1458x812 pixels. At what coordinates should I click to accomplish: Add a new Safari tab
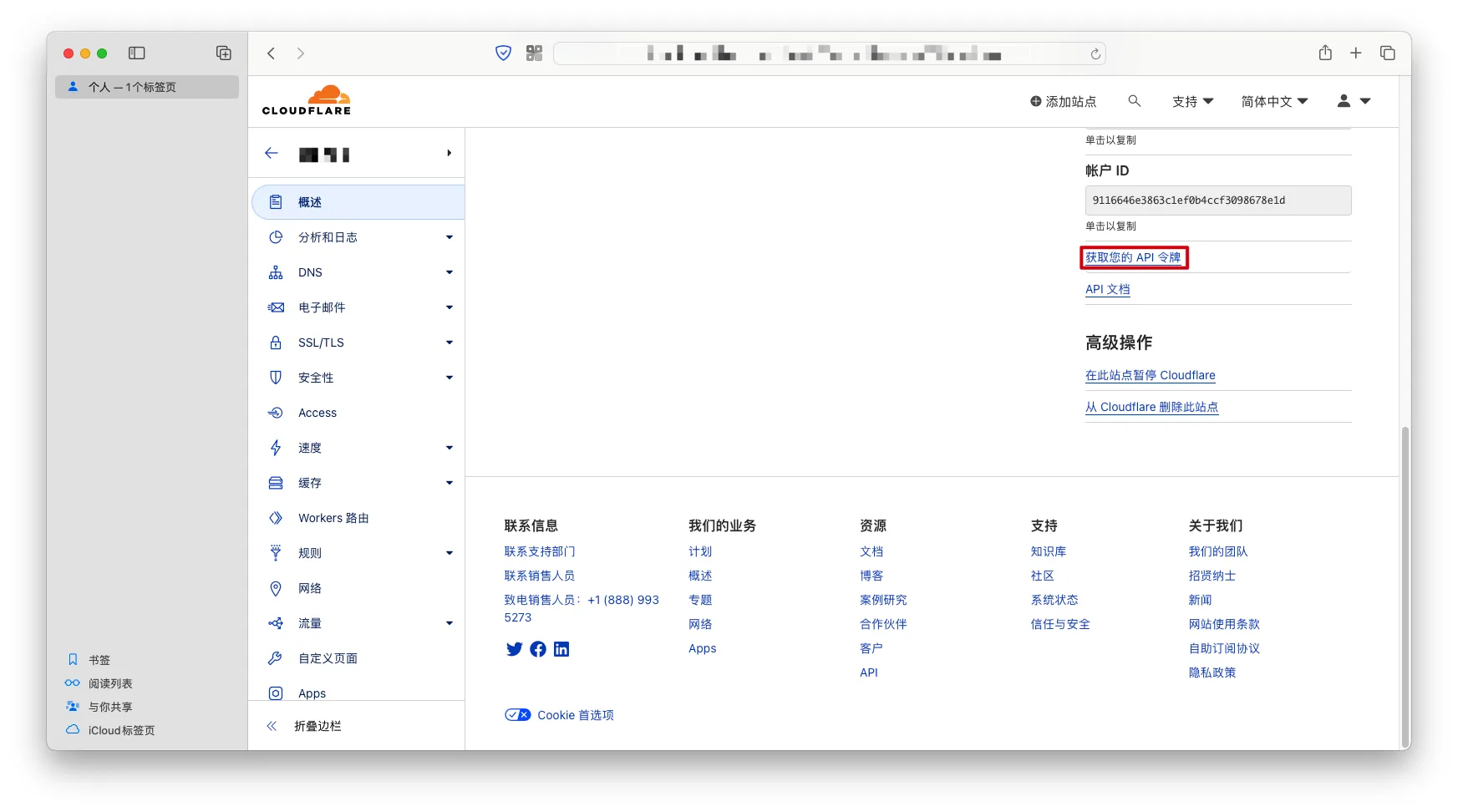(1356, 53)
